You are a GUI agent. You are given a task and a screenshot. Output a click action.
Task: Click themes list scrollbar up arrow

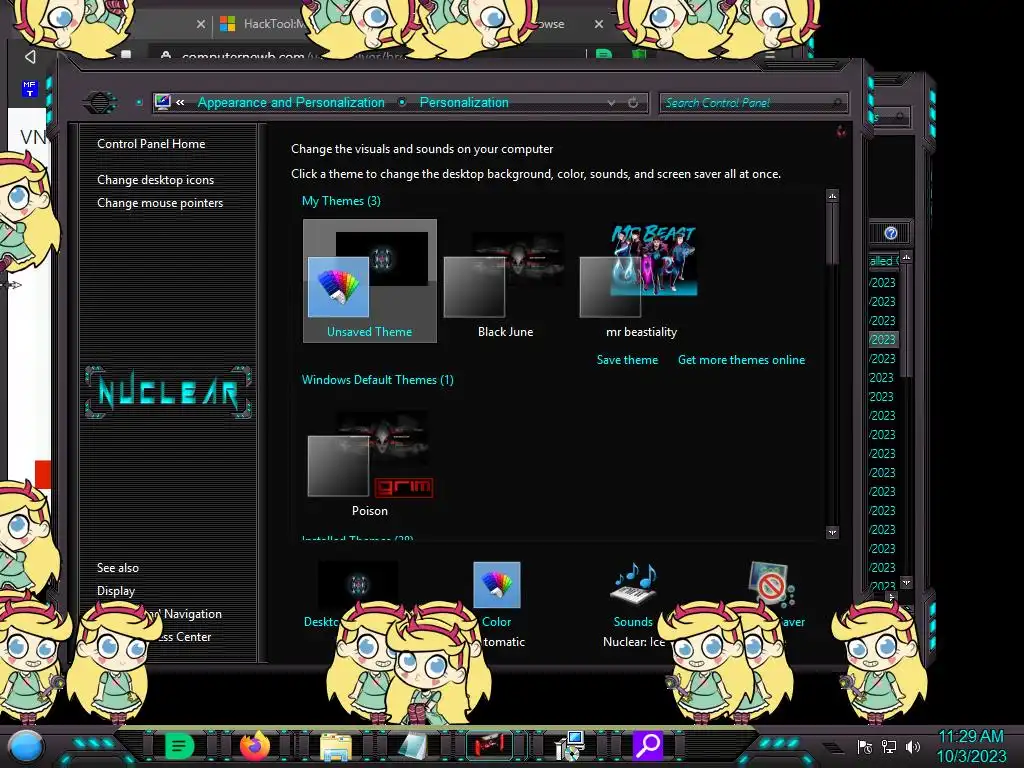[x=832, y=195]
